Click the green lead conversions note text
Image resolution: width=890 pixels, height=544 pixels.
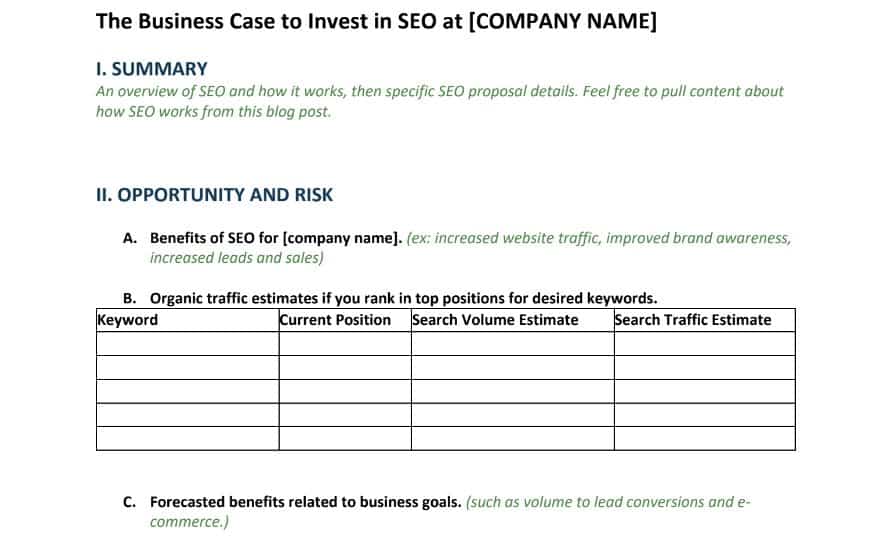tap(450, 512)
